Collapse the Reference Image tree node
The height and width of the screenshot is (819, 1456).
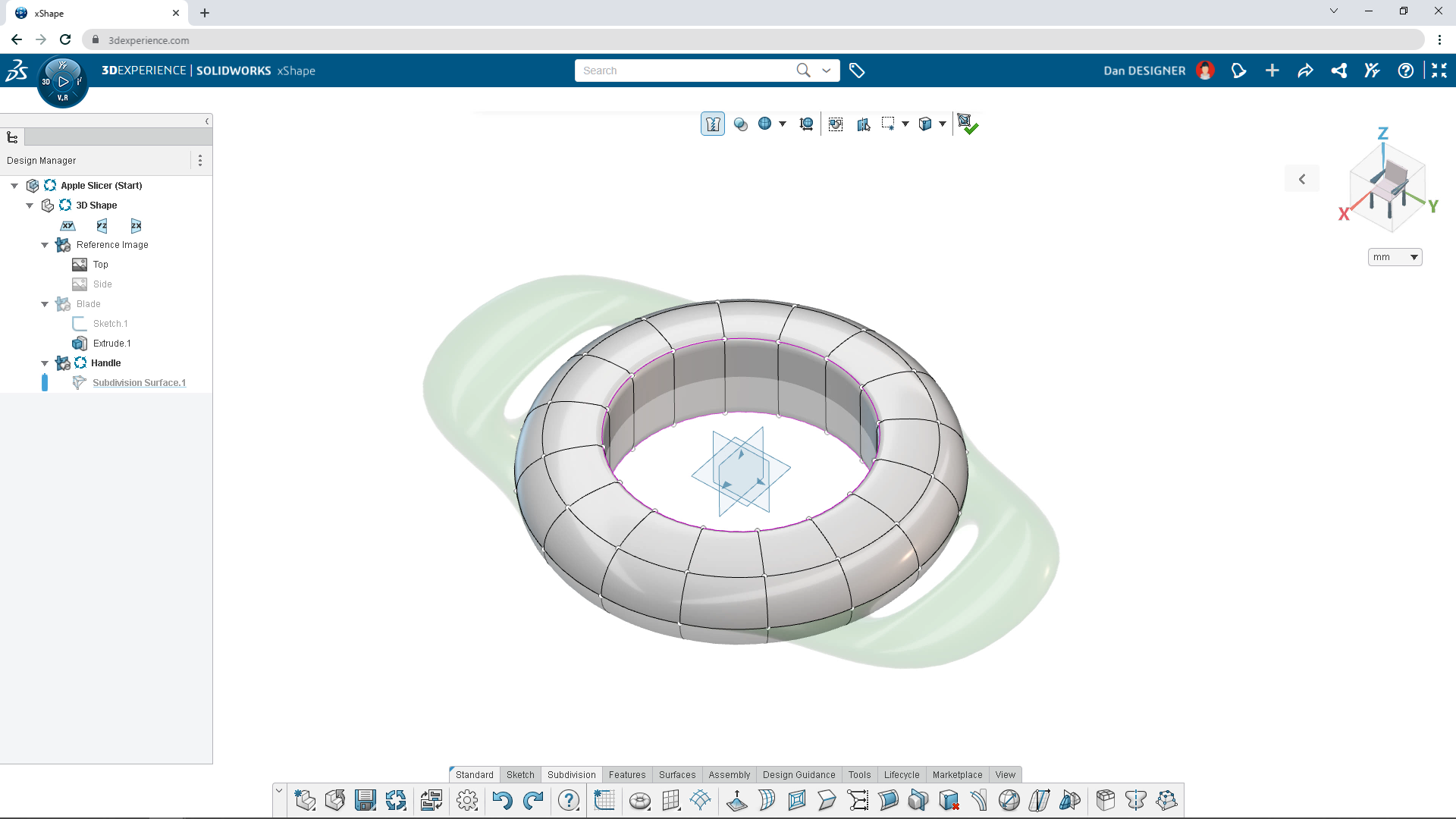pyautogui.click(x=44, y=244)
